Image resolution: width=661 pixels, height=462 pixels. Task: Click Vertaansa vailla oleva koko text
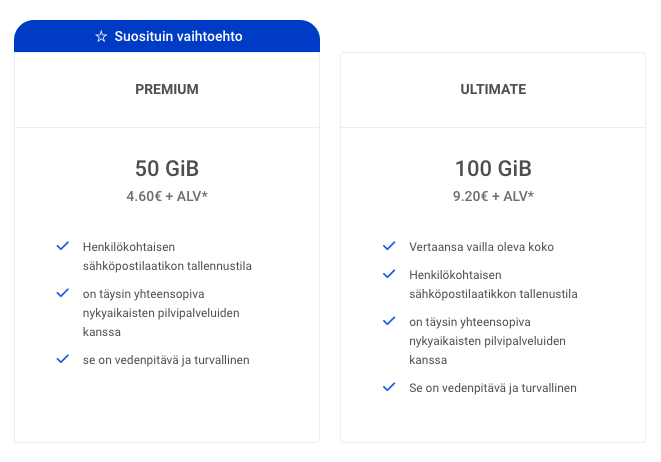click(x=481, y=247)
